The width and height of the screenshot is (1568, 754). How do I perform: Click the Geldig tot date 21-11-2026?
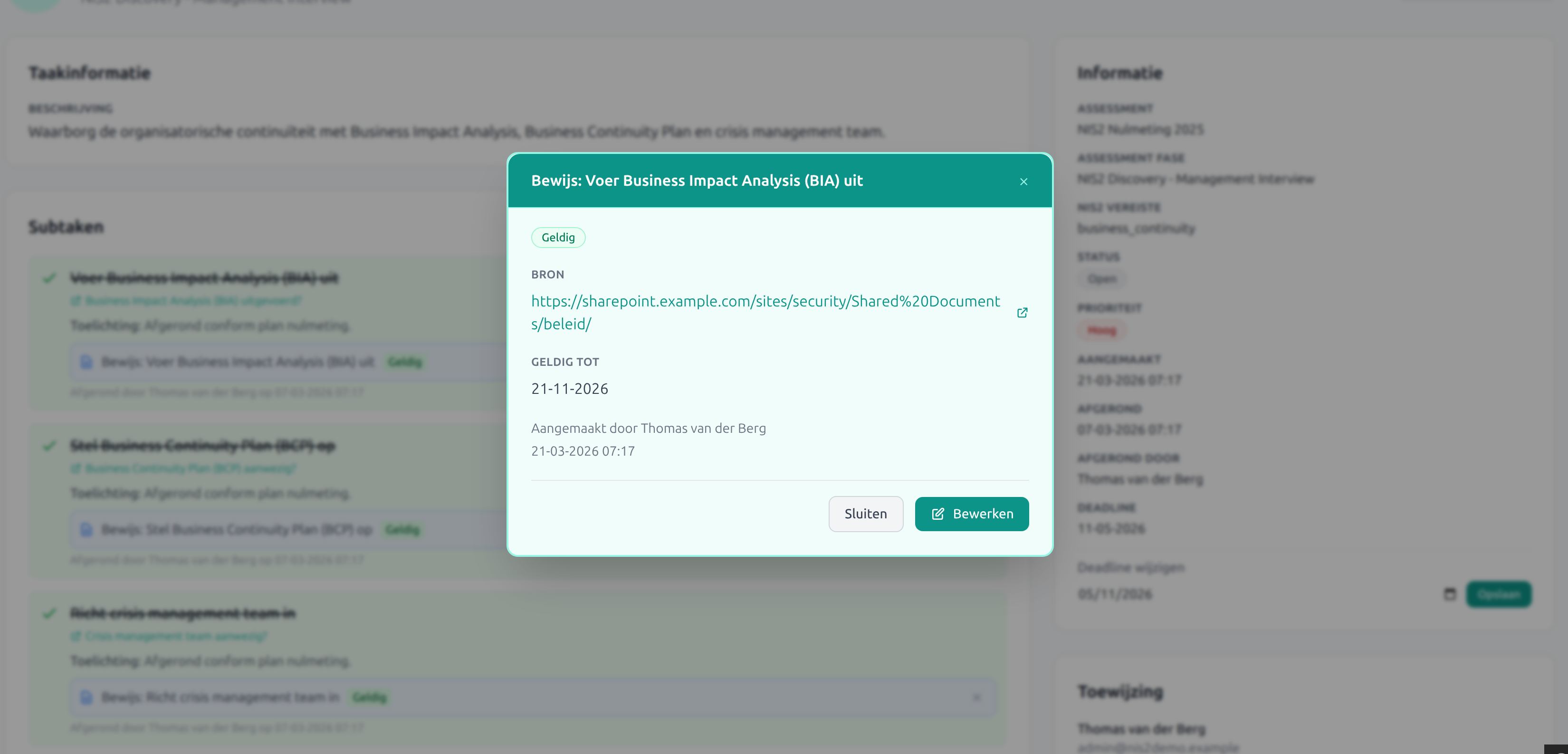click(569, 388)
